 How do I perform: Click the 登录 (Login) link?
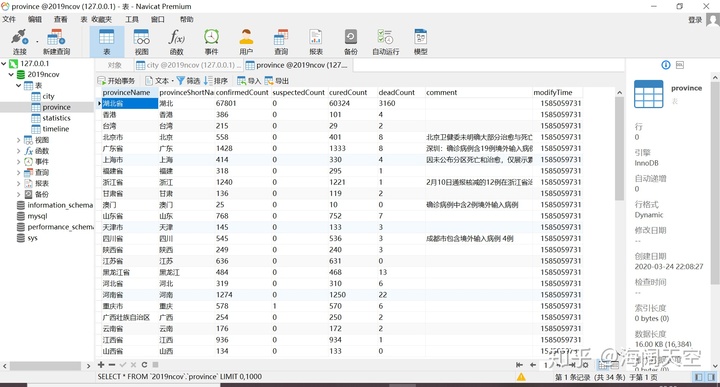pyautogui.click(x=695, y=20)
